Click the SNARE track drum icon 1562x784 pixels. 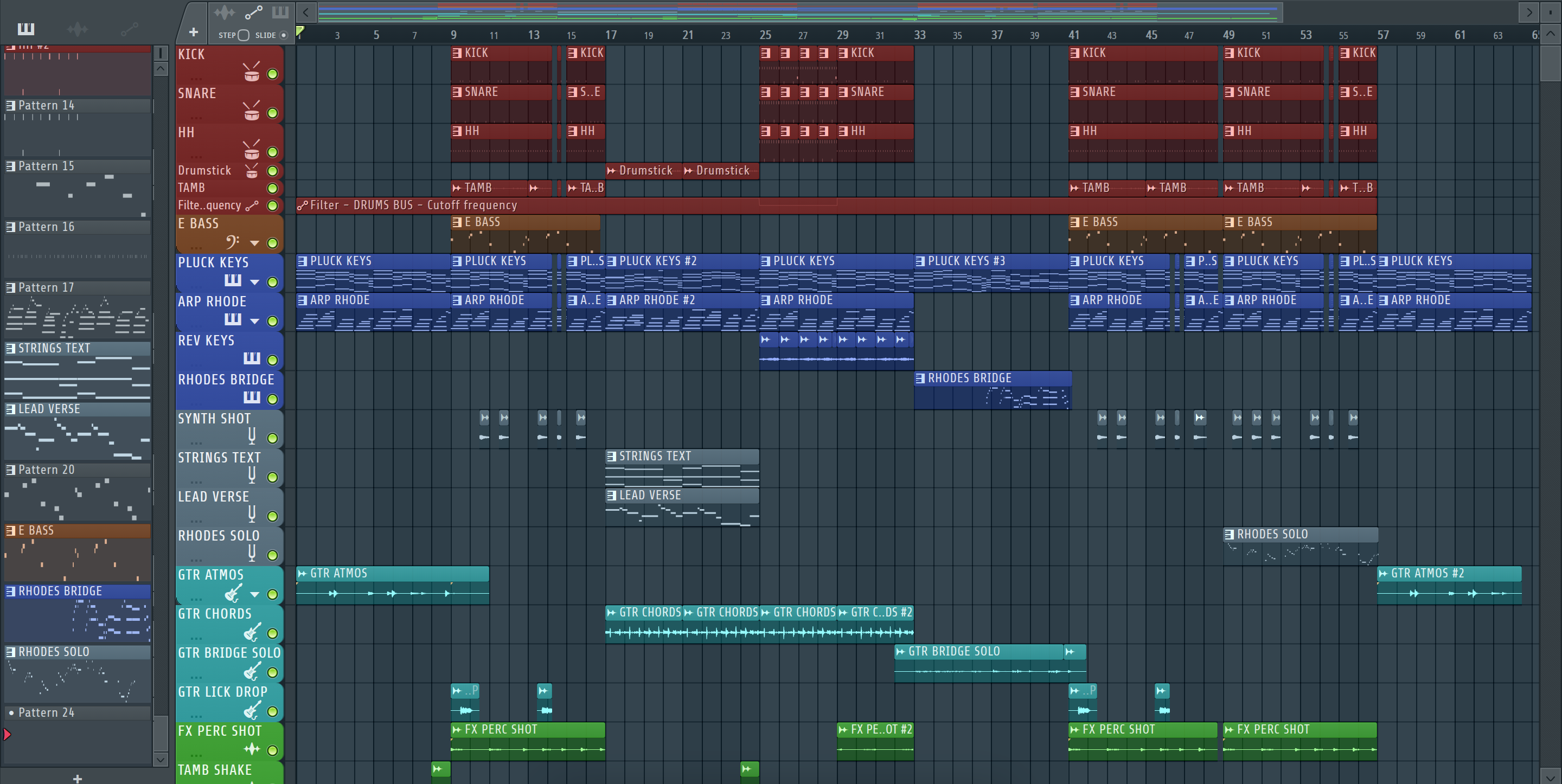[252, 111]
